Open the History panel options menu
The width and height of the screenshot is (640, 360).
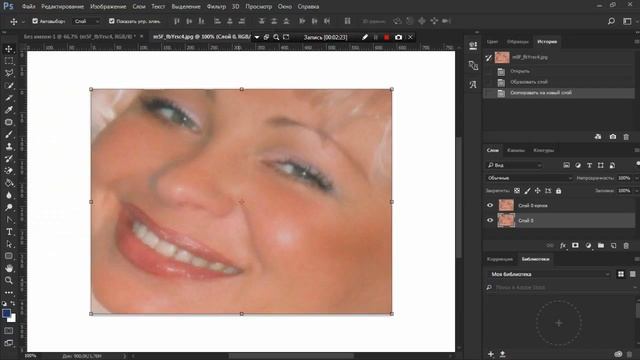(637, 42)
